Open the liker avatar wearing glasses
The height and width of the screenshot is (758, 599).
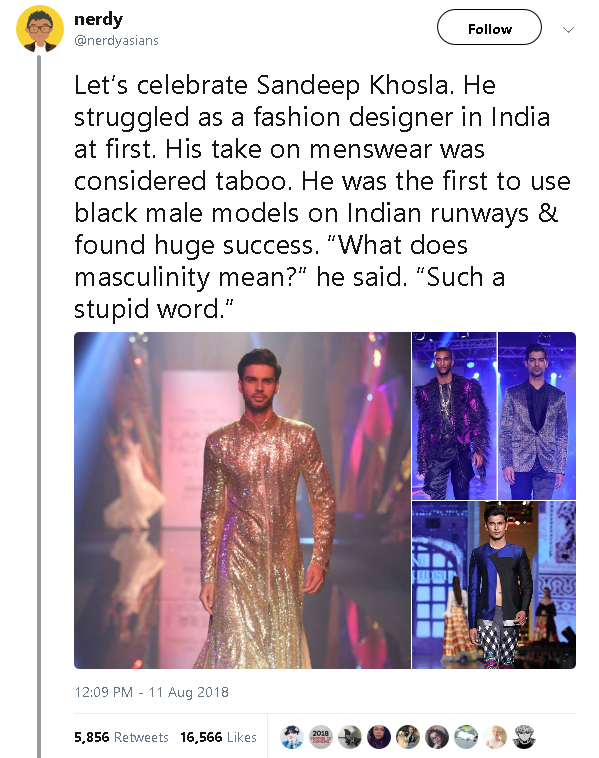click(437, 737)
